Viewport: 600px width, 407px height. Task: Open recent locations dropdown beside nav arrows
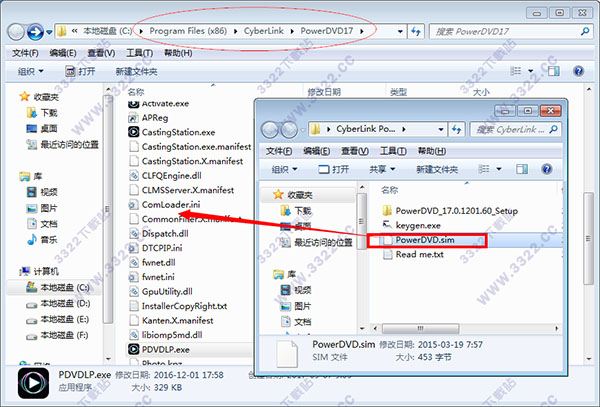point(49,32)
